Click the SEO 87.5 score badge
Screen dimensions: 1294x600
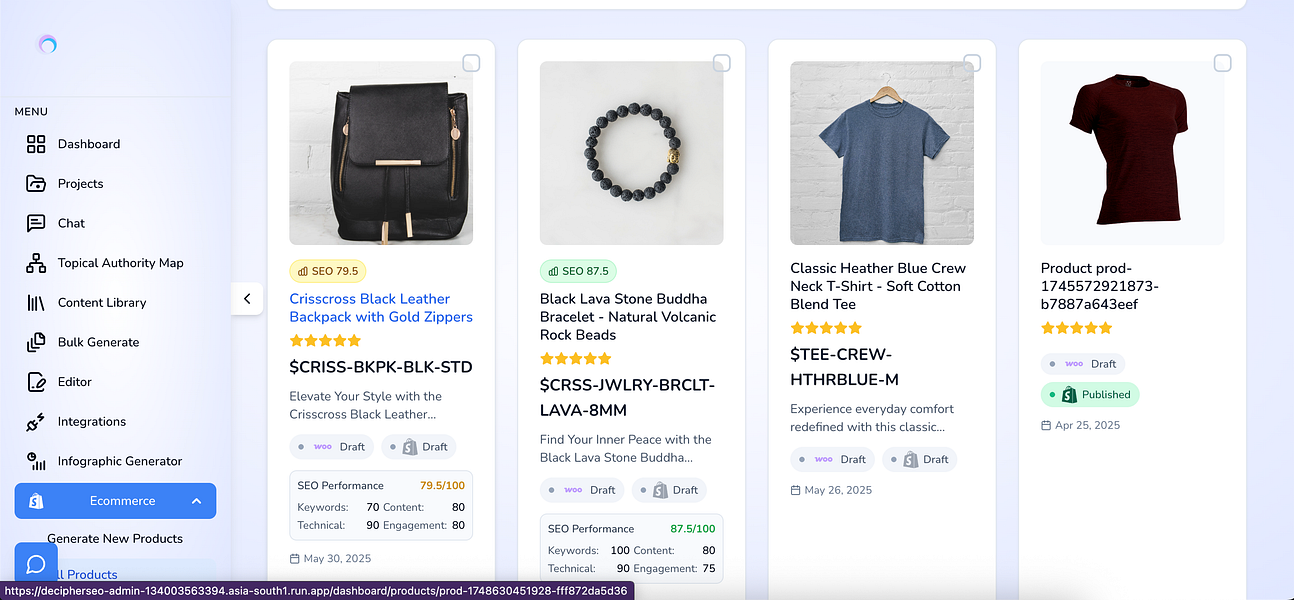579,271
